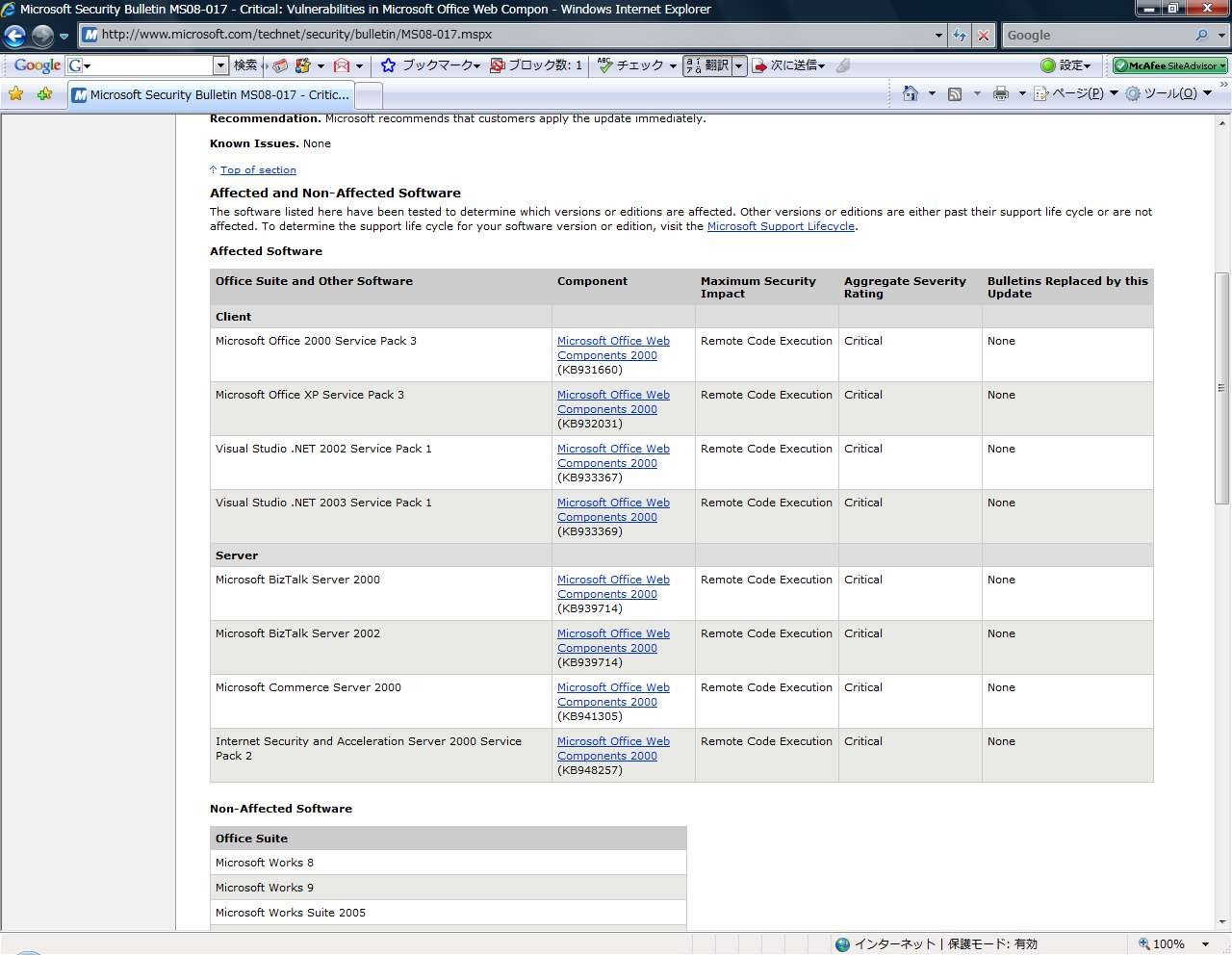Screen dimensions: 1232x955
Task: Open the ツール(O) Tools menu
Action: click(1168, 93)
